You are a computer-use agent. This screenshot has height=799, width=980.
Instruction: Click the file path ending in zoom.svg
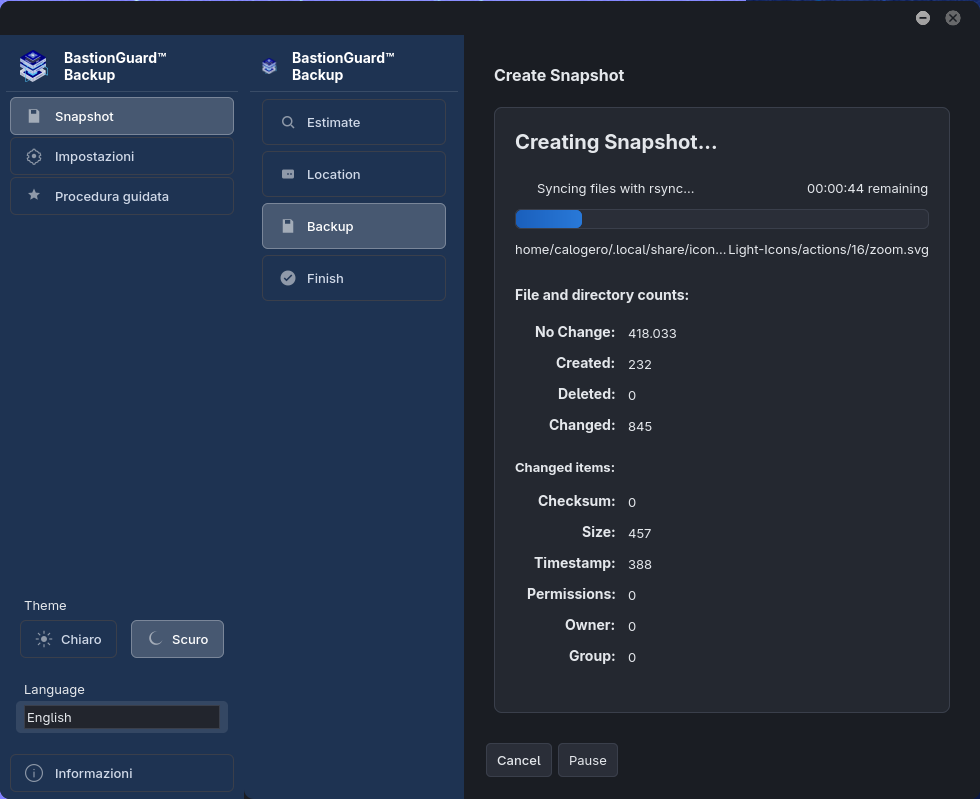722,249
